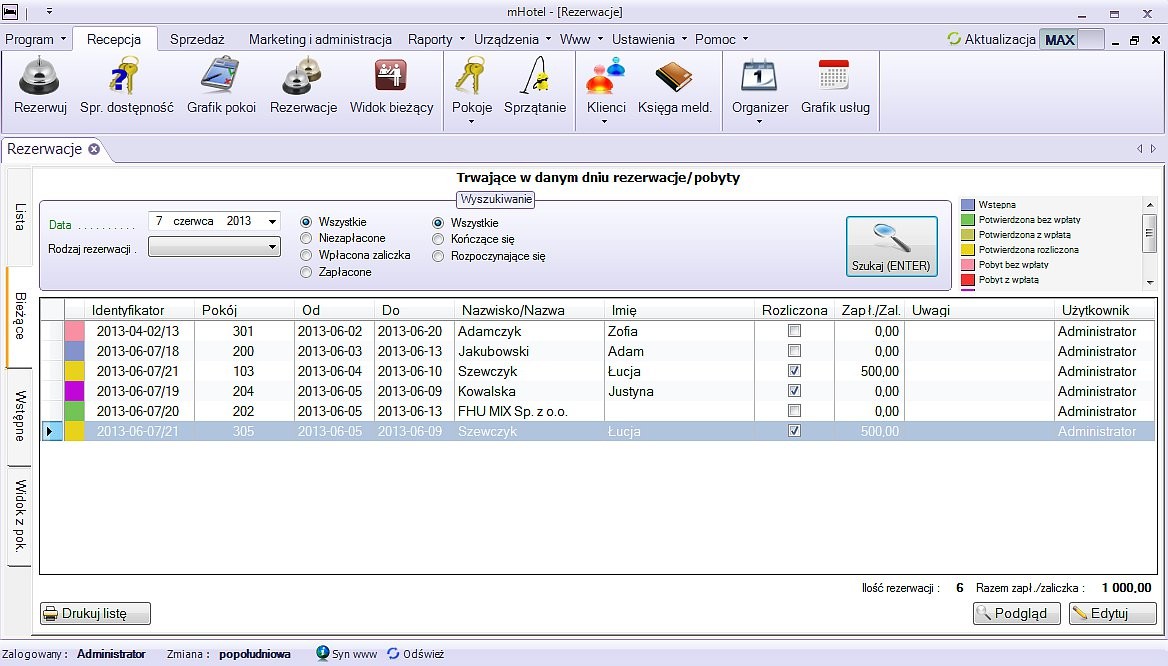Screen dimensions: 1168x666
Task: Sort by Pokój column header
Action: coord(244,310)
